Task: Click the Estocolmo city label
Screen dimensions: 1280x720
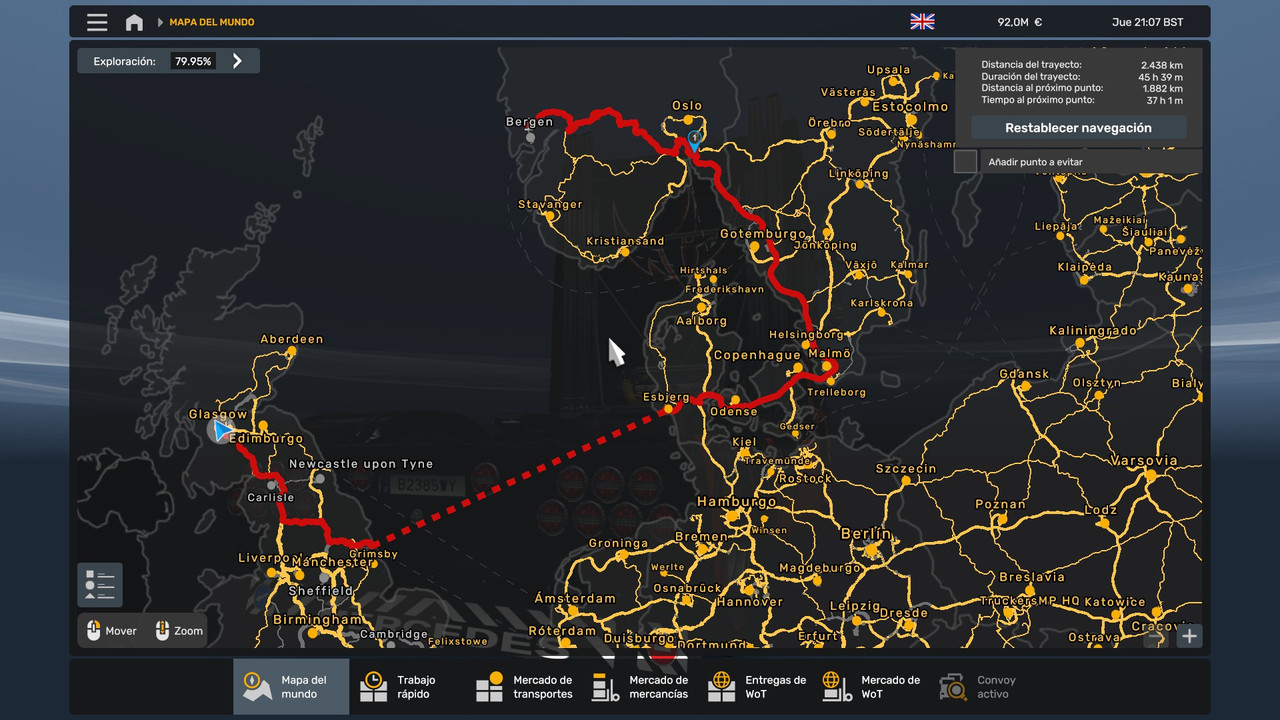Action: (x=910, y=106)
